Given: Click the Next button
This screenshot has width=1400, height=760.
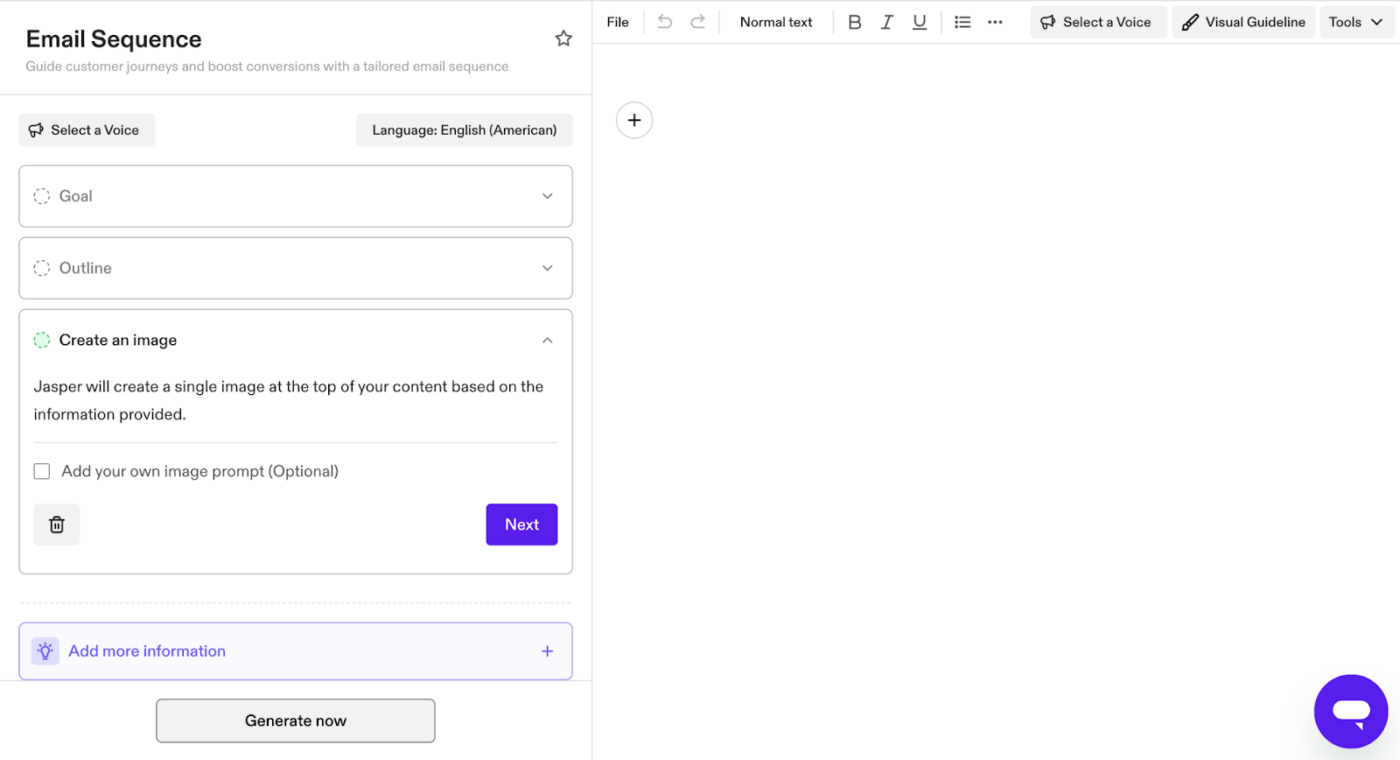Looking at the screenshot, I should point(522,524).
